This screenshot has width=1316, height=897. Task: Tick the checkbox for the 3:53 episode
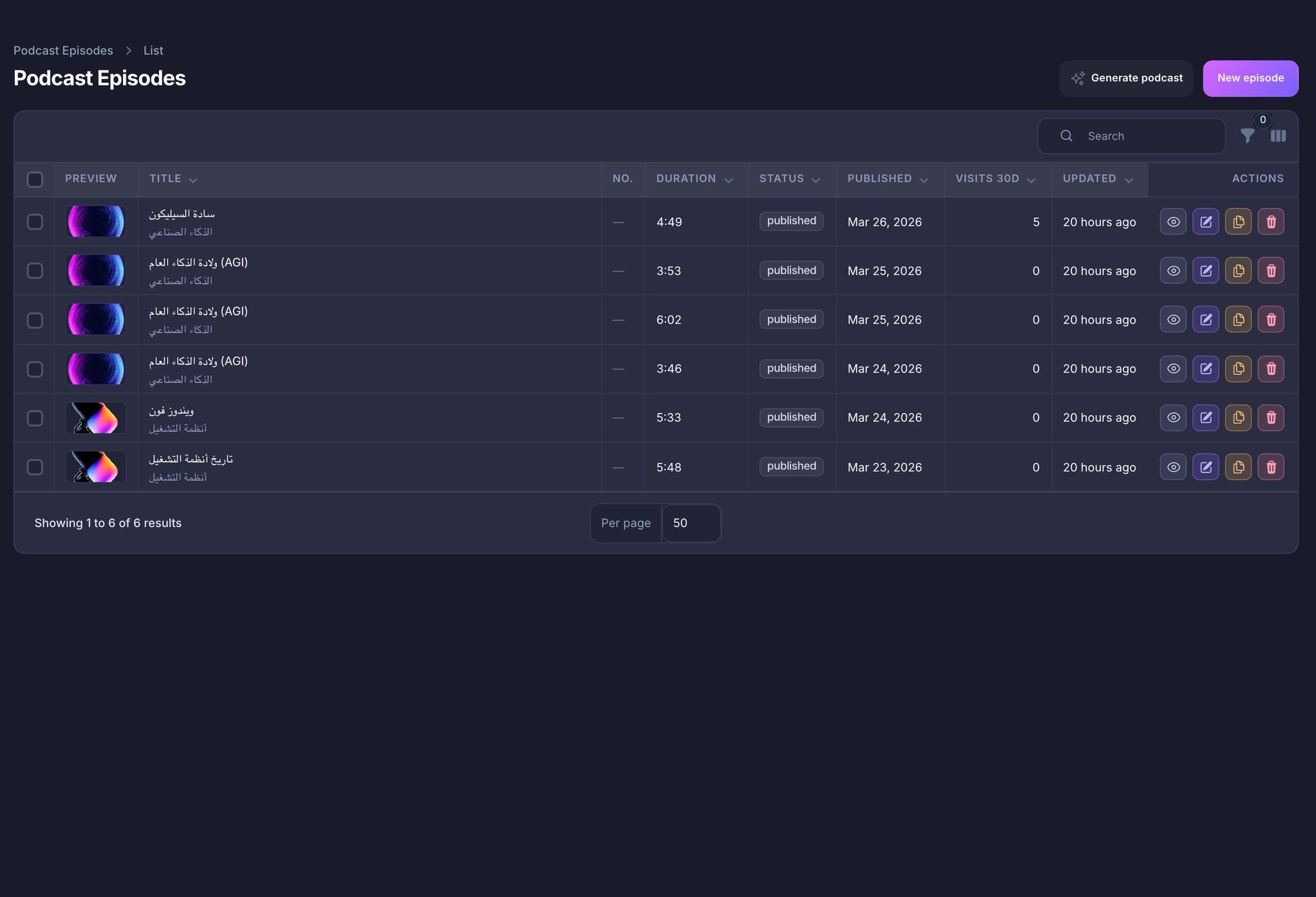(35, 271)
